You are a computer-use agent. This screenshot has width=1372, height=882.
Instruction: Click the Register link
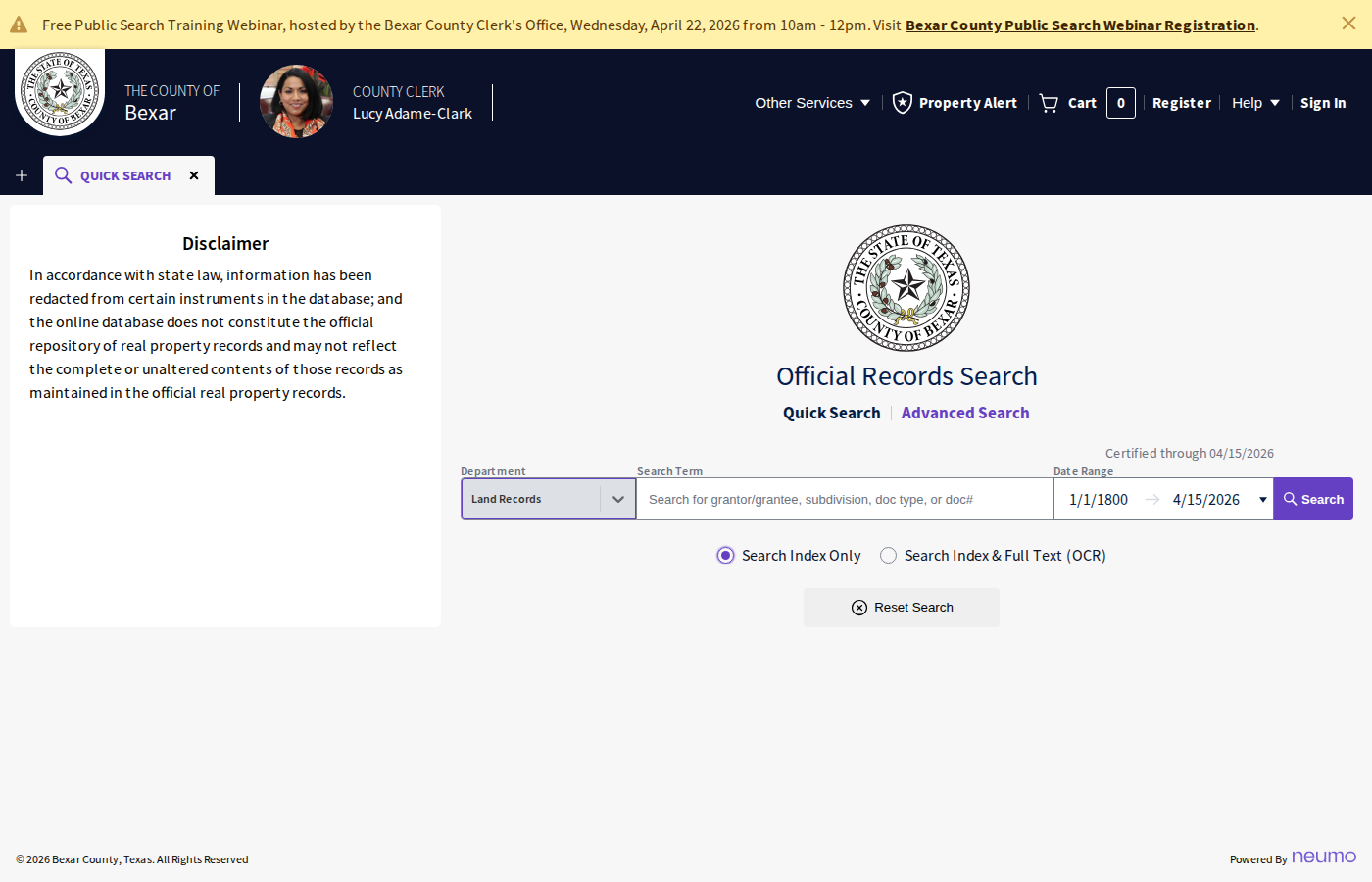(x=1182, y=102)
